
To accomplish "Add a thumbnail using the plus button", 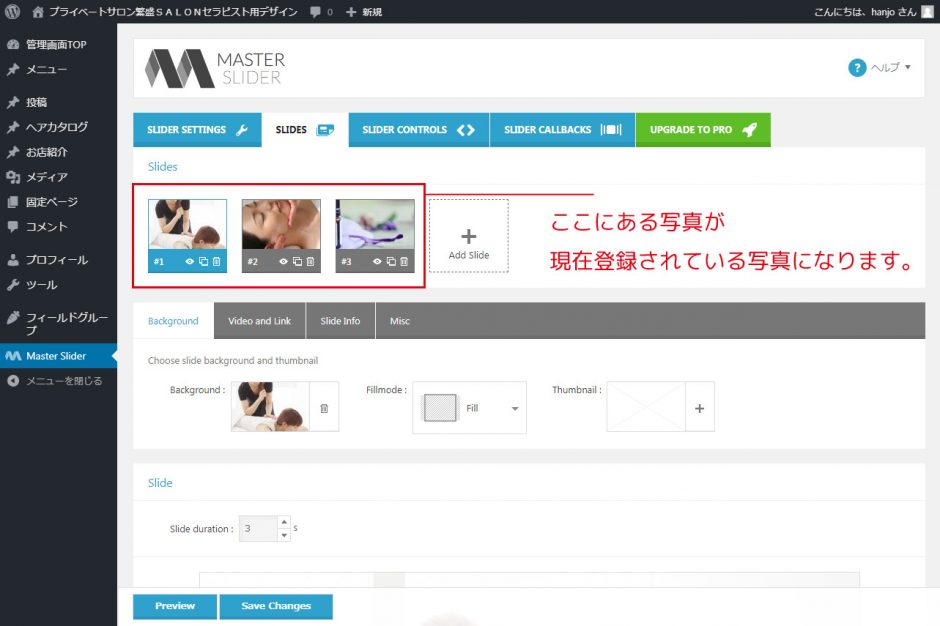I will (700, 408).
